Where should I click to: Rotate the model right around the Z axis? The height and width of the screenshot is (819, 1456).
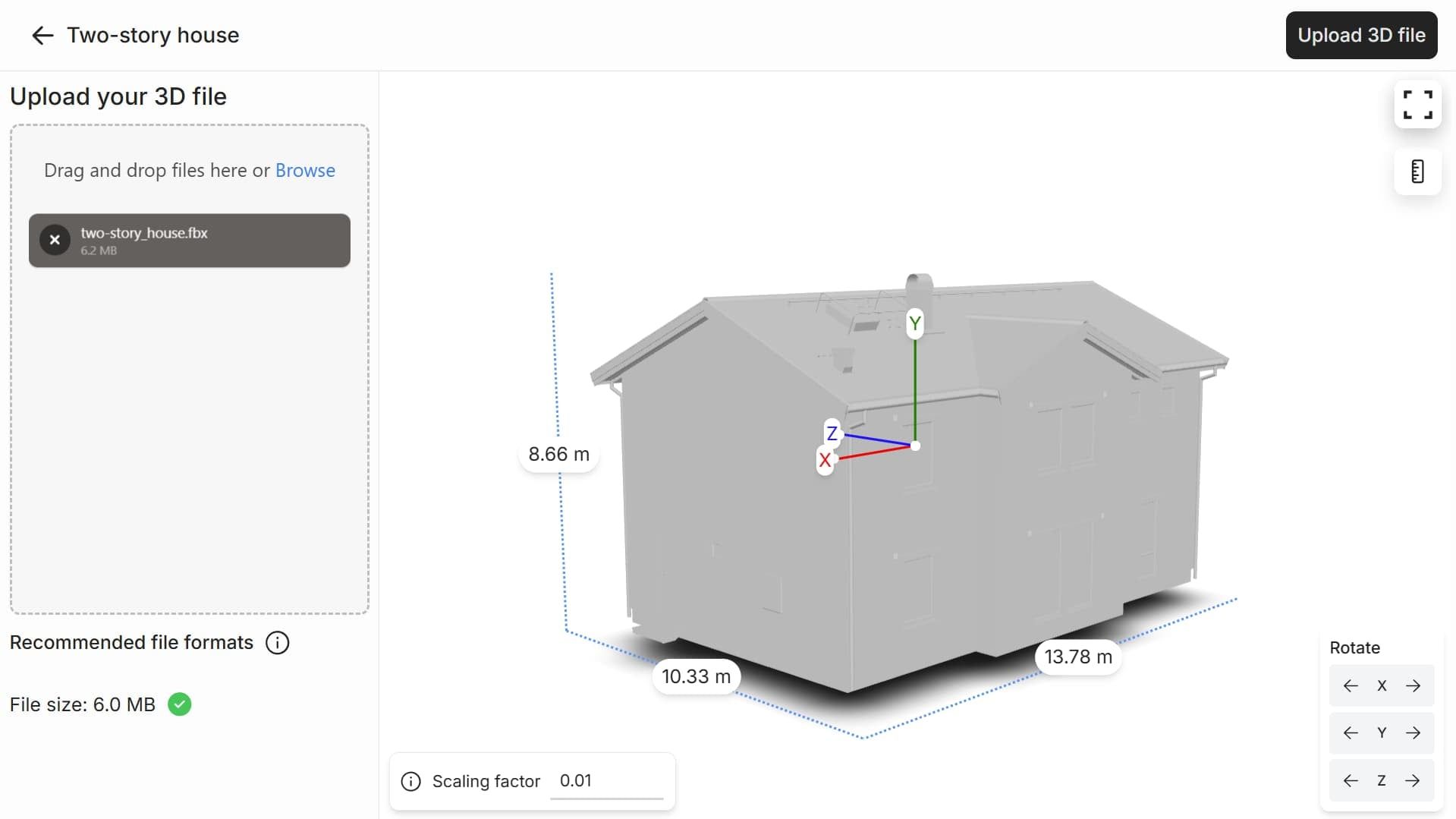[x=1414, y=780]
